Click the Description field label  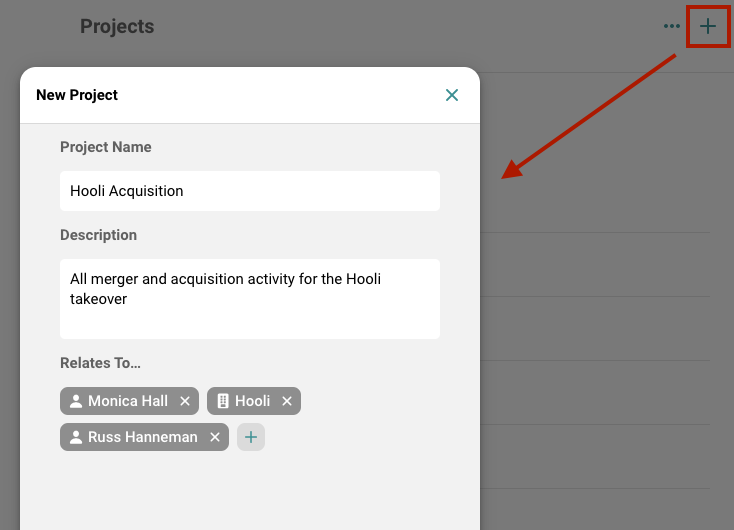(98, 235)
